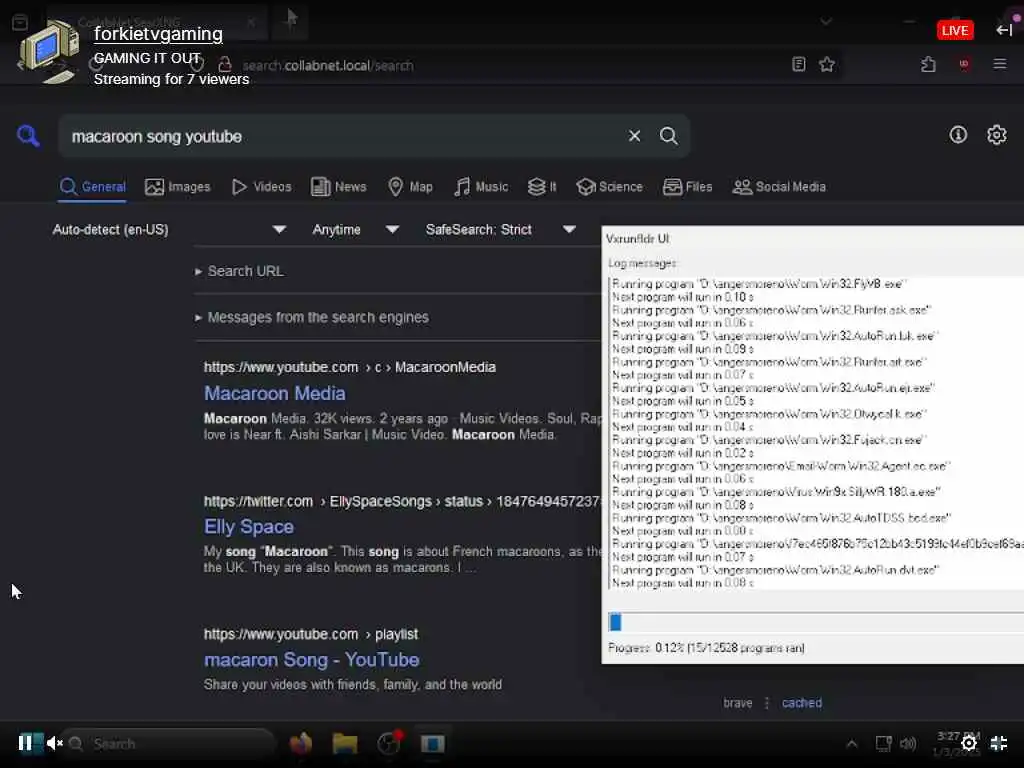
Task: Switch to the Music tab
Action: (x=481, y=187)
